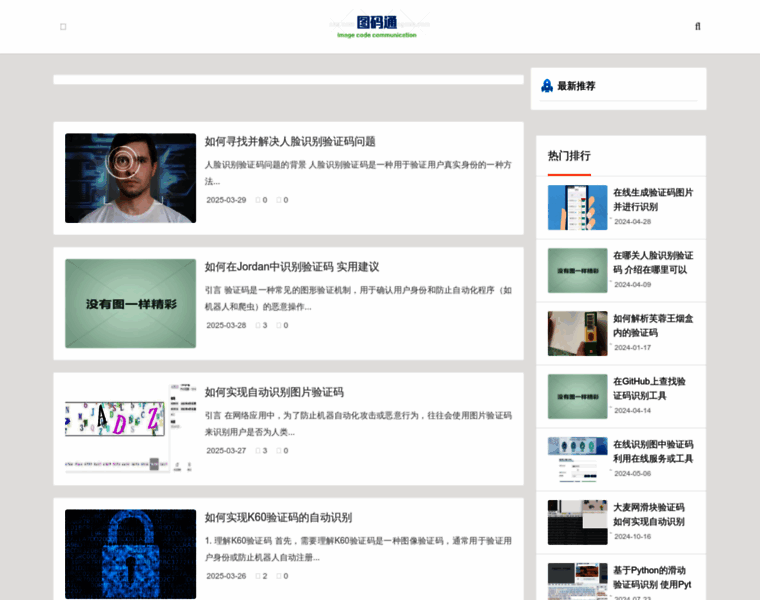Image resolution: width=760 pixels, height=600 pixels.
Task: Click the blue padlock article thumbnail
Action: 130,554
